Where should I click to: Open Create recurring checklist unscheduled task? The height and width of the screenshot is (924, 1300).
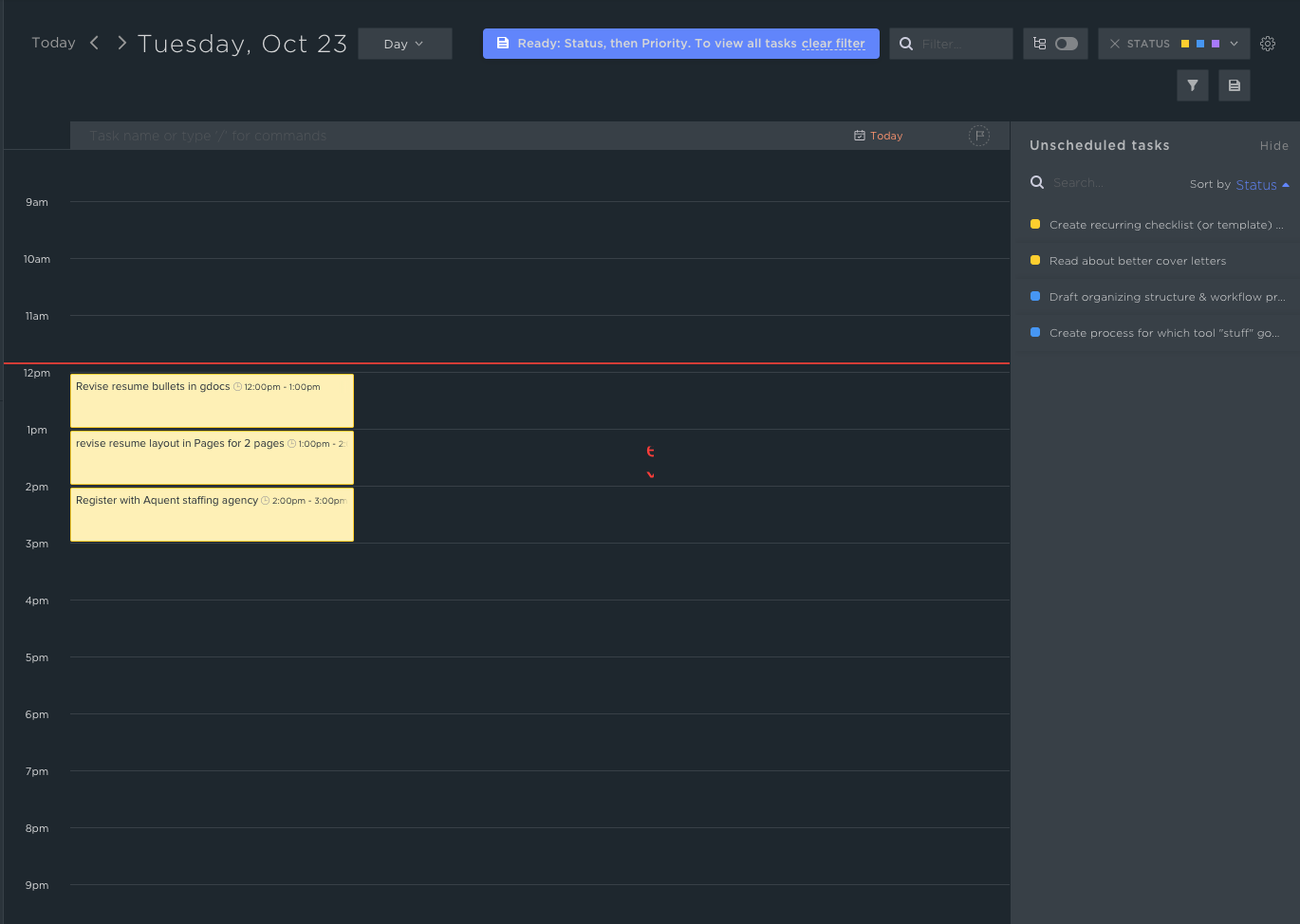point(1166,225)
